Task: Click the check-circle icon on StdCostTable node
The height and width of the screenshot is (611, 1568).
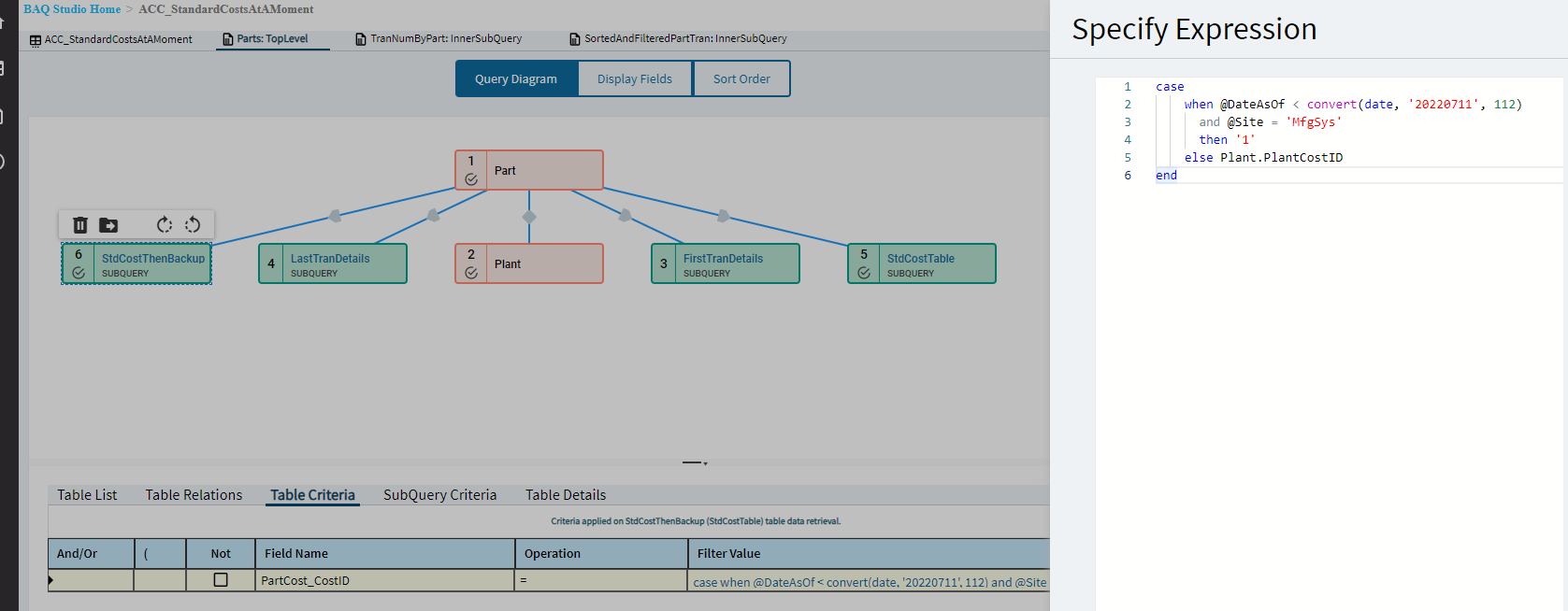Action: coord(864,273)
